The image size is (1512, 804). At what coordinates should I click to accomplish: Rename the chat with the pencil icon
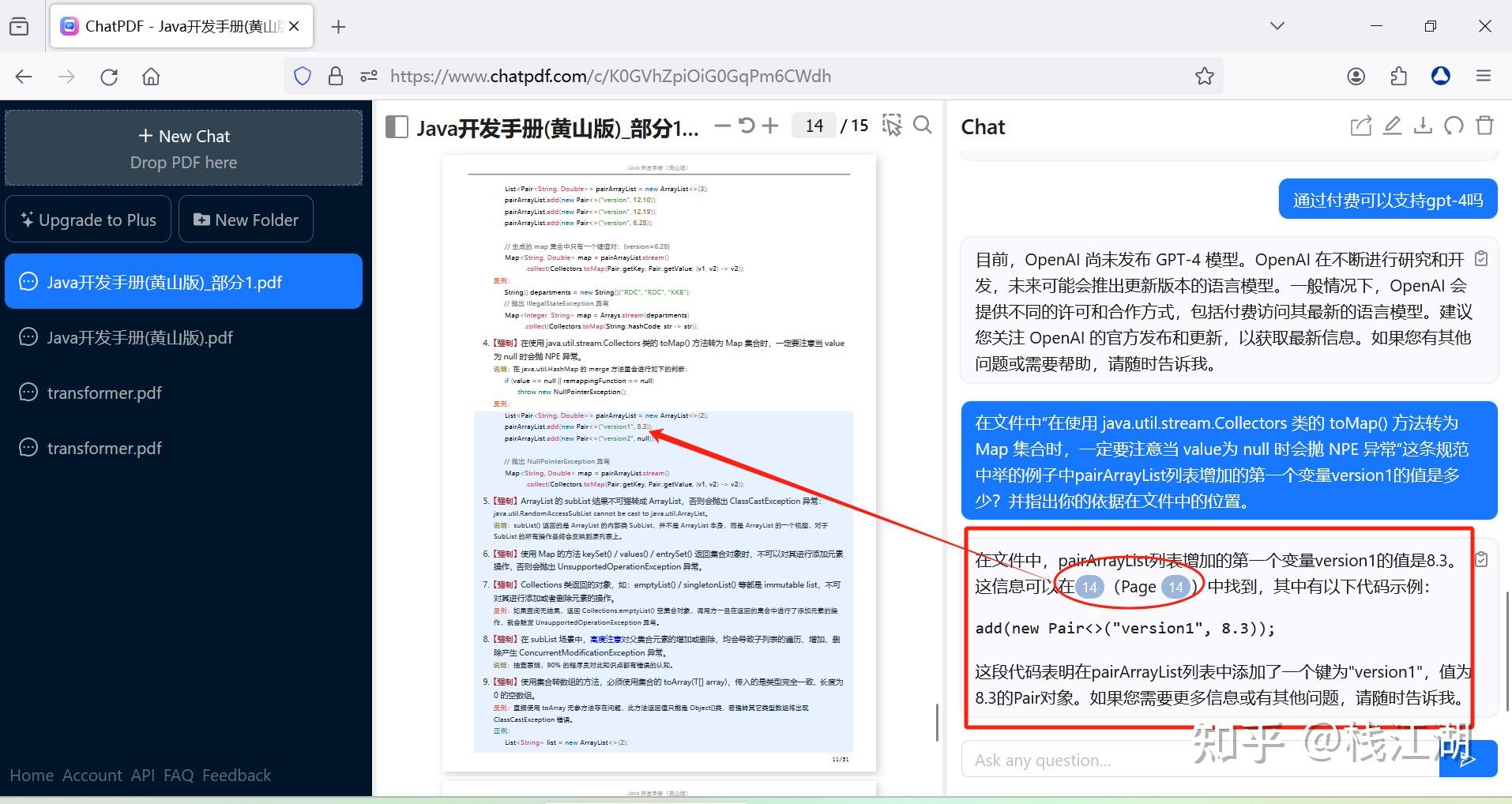coord(1391,126)
